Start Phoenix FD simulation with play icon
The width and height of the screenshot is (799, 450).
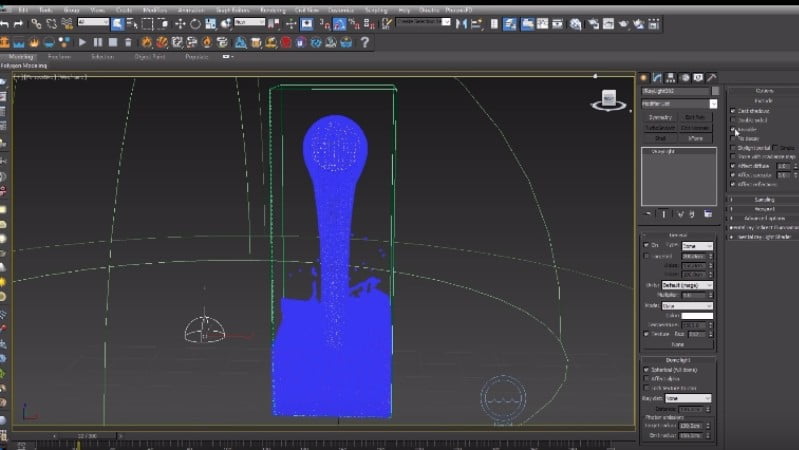(x=82, y=42)
